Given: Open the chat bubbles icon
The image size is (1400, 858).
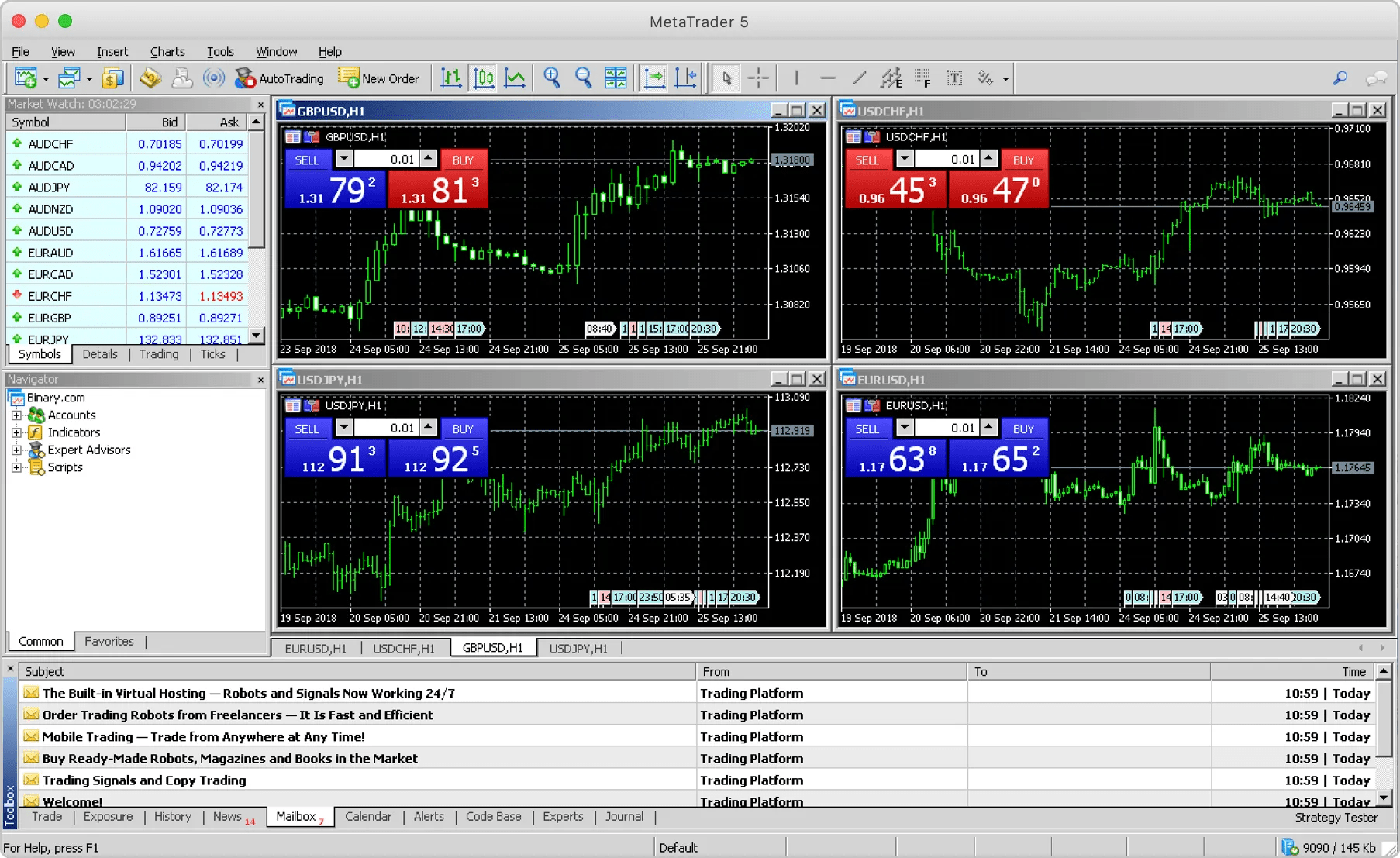Looking at the screenshot, I should (x=1376, y=78).
